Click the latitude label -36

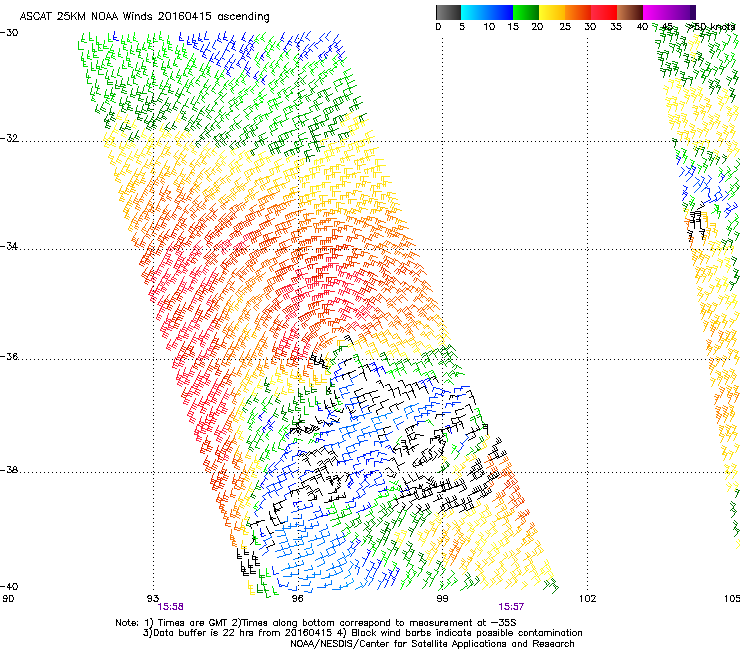point(9,356)
